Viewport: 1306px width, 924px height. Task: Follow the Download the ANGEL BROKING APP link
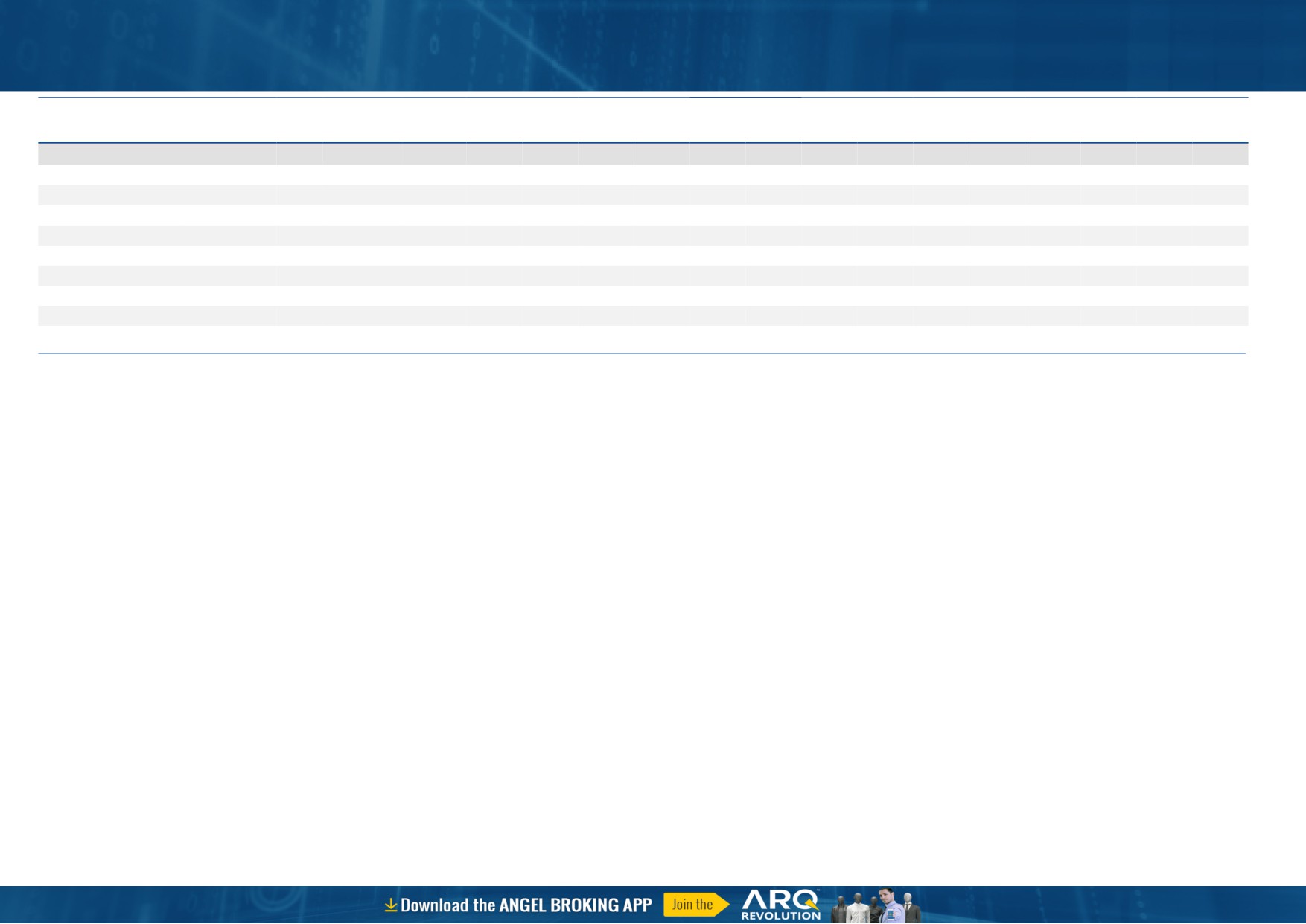pos(526,905)
